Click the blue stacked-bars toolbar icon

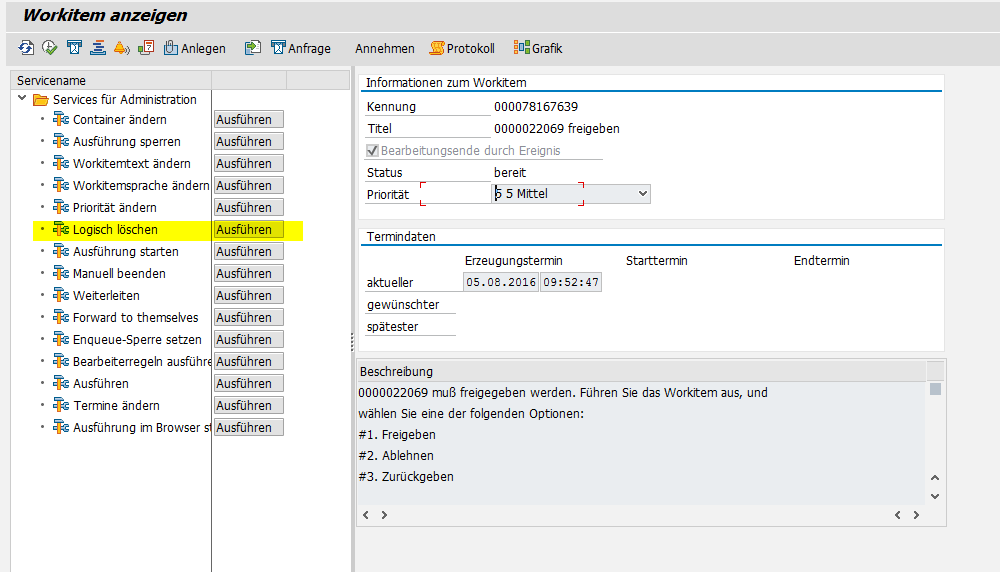coord(98,48)
